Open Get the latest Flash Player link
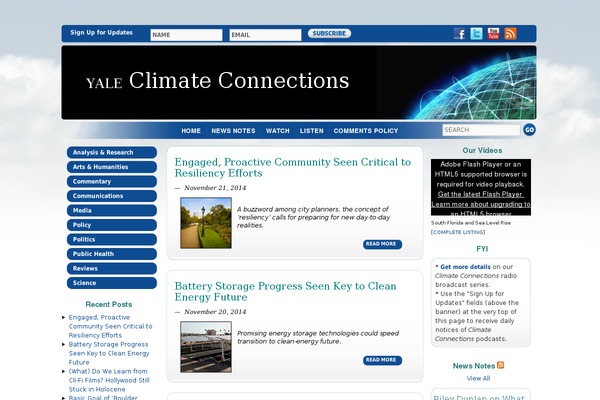Viewport: 600px width, 400px height. pyautogui.click(x=481, y=194)
